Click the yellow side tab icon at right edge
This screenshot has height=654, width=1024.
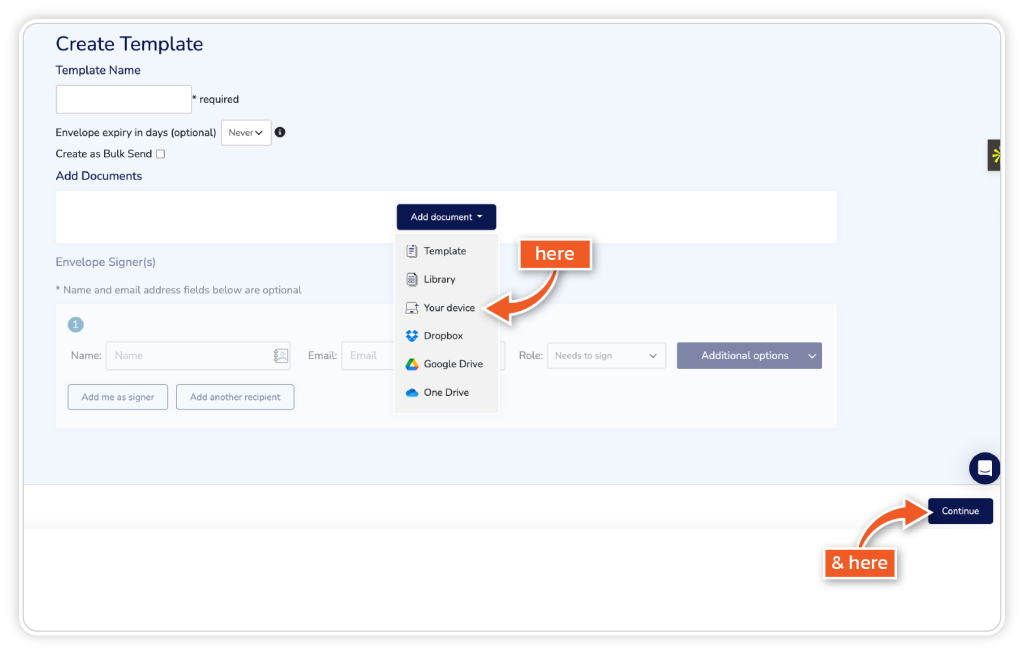tap(995, 155)
